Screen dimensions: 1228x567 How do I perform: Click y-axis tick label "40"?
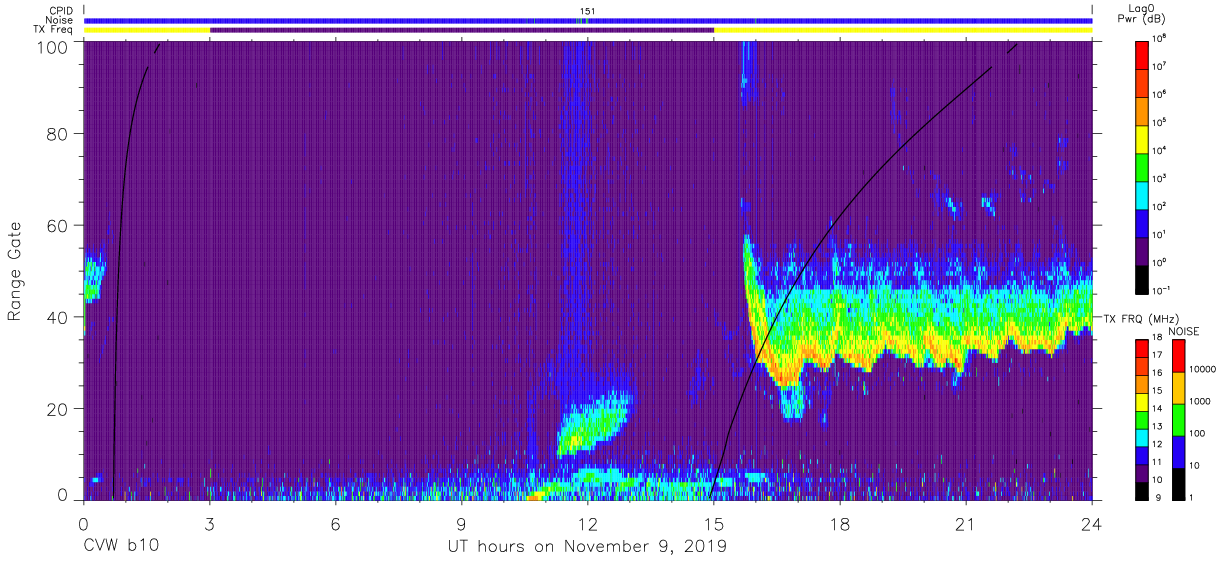59,317
